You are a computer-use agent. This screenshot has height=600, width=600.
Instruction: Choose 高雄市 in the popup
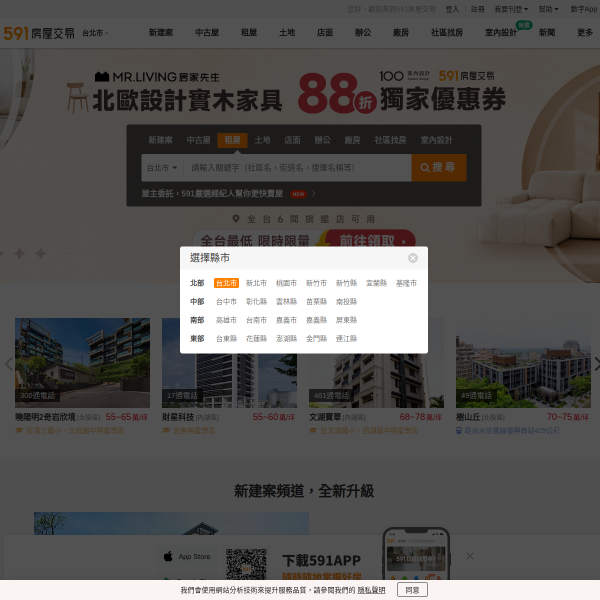point(226,320)
